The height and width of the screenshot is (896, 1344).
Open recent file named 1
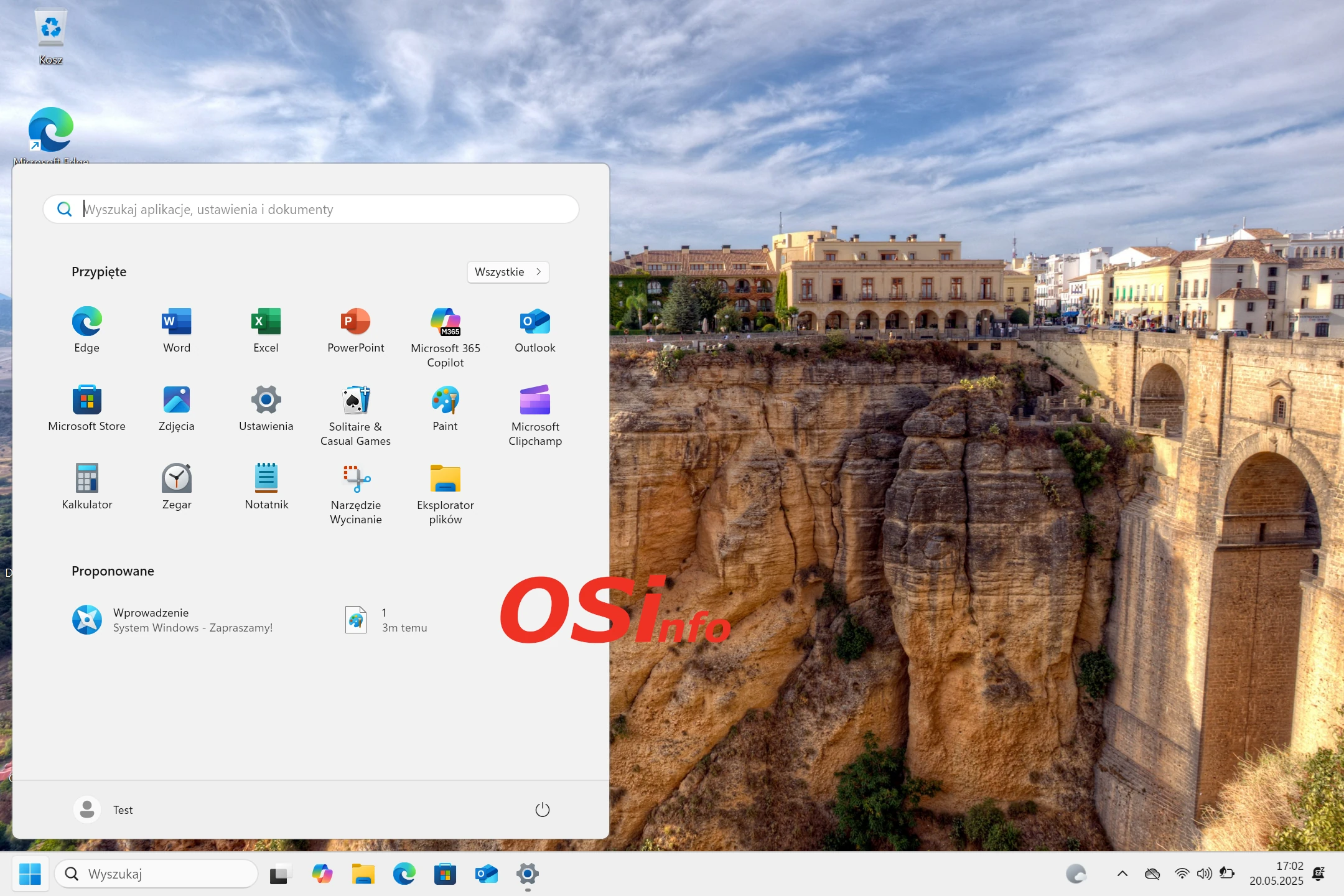click(x=386, y=620)
